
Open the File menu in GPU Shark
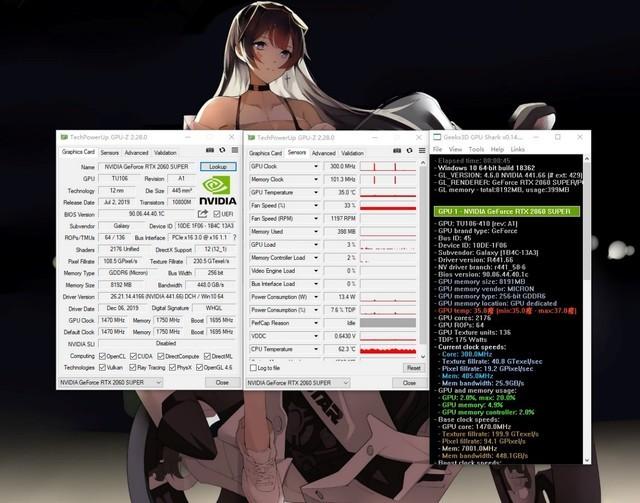tap(437, 149)
